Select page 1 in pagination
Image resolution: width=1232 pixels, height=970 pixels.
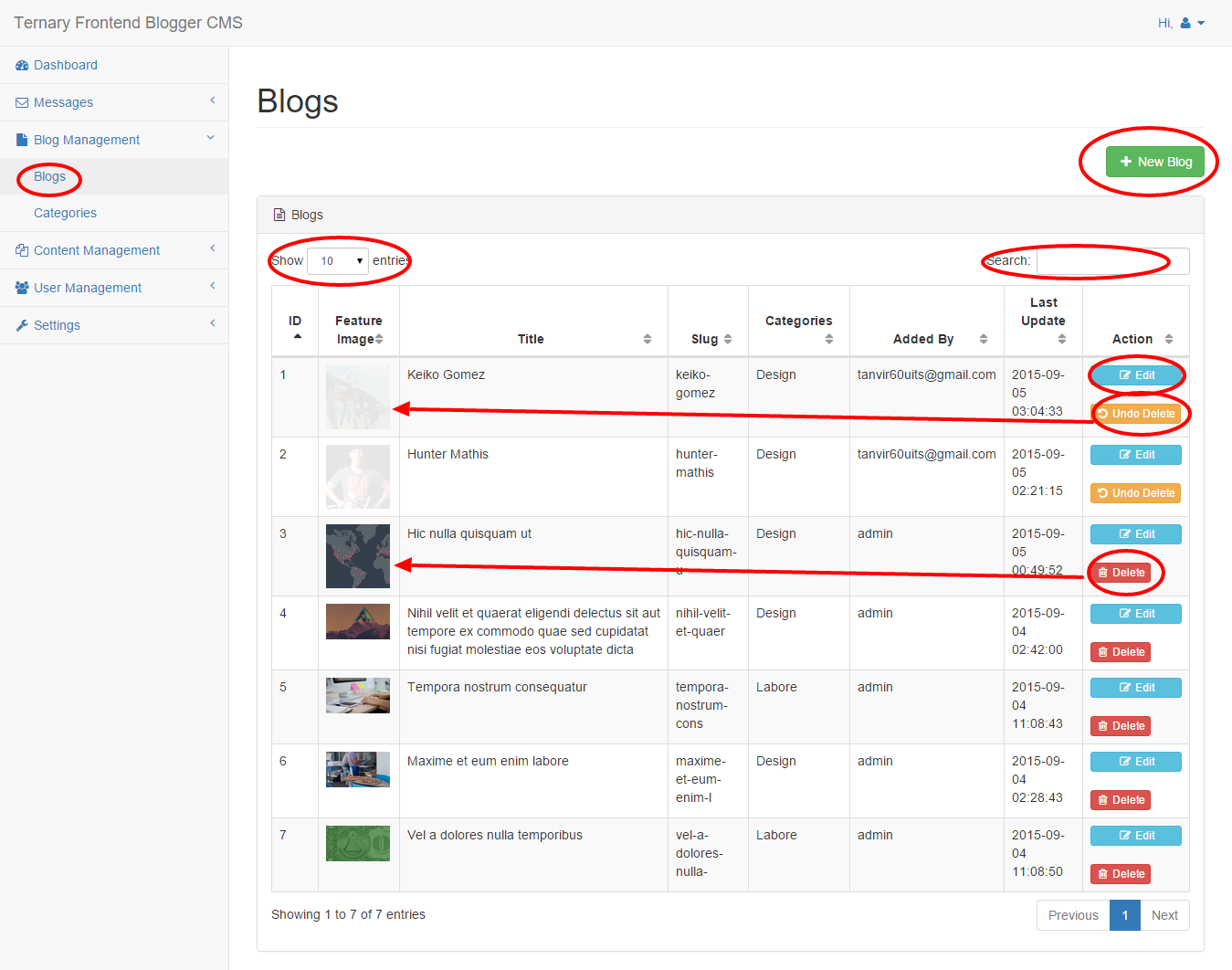pos(1125,915)
